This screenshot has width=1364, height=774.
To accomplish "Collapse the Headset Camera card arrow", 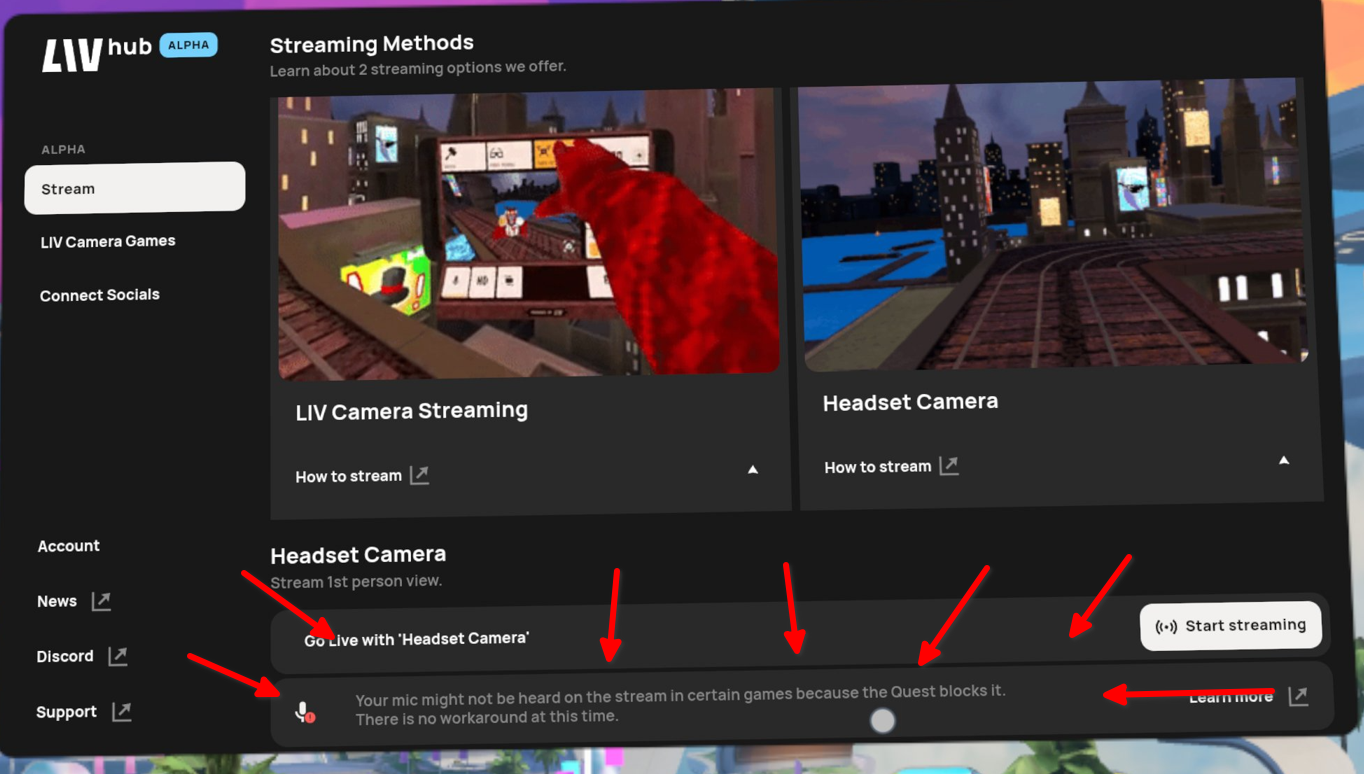I will click(1284, 460).
